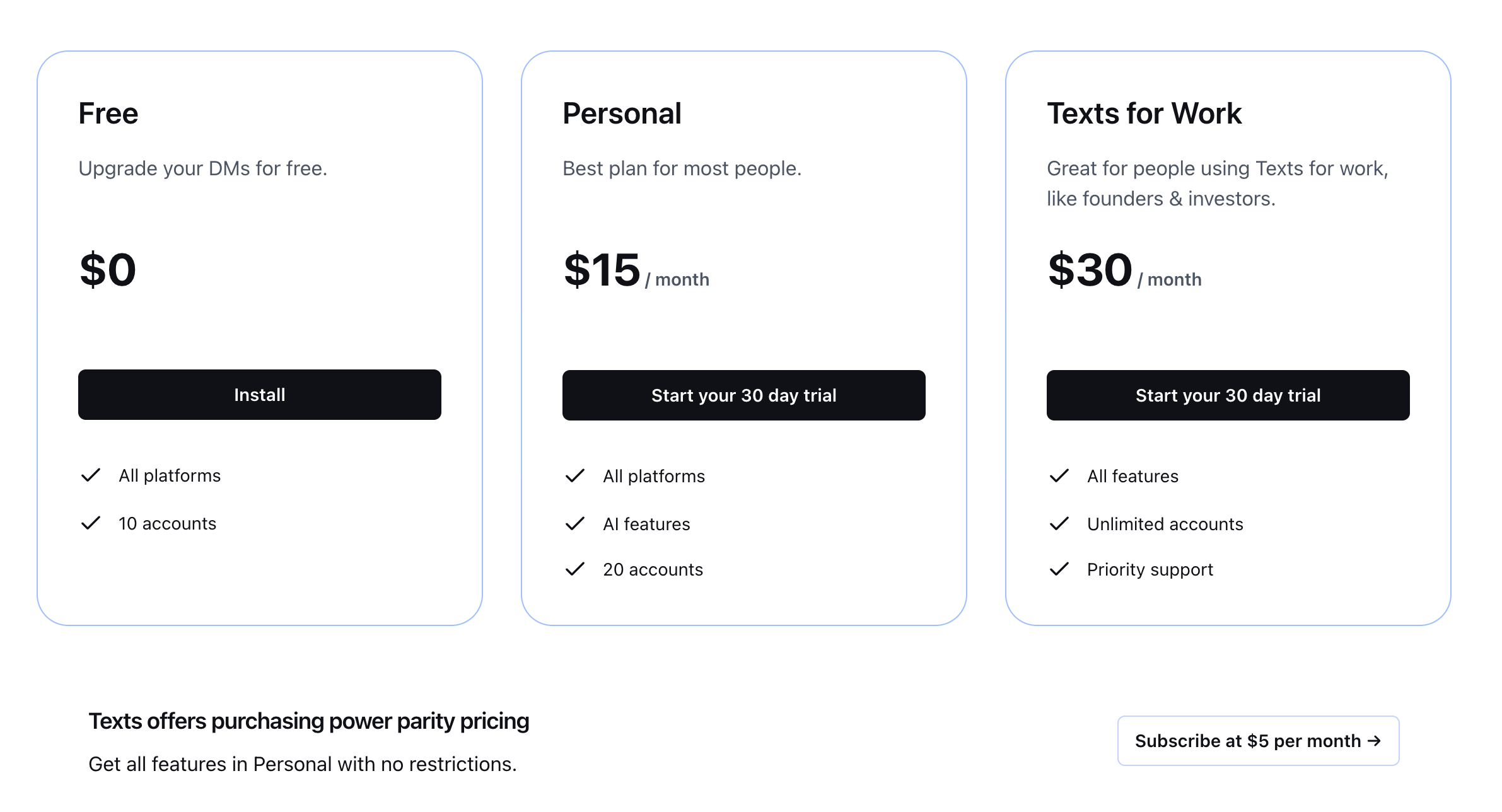Click the purchasing power parity pricing heading

click(308, 721)
